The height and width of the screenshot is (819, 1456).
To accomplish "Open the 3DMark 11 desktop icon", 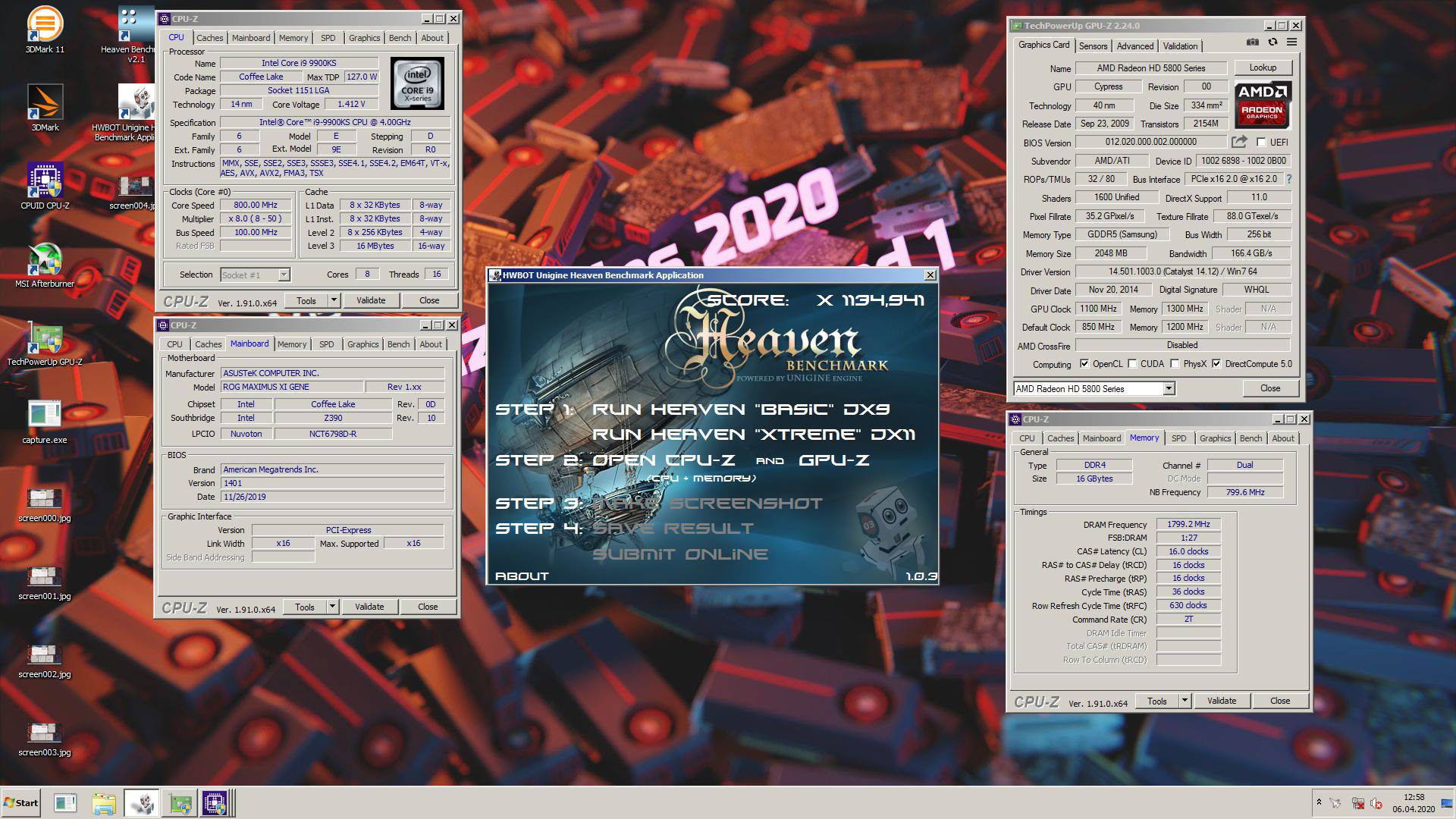I will pos(45,30).
